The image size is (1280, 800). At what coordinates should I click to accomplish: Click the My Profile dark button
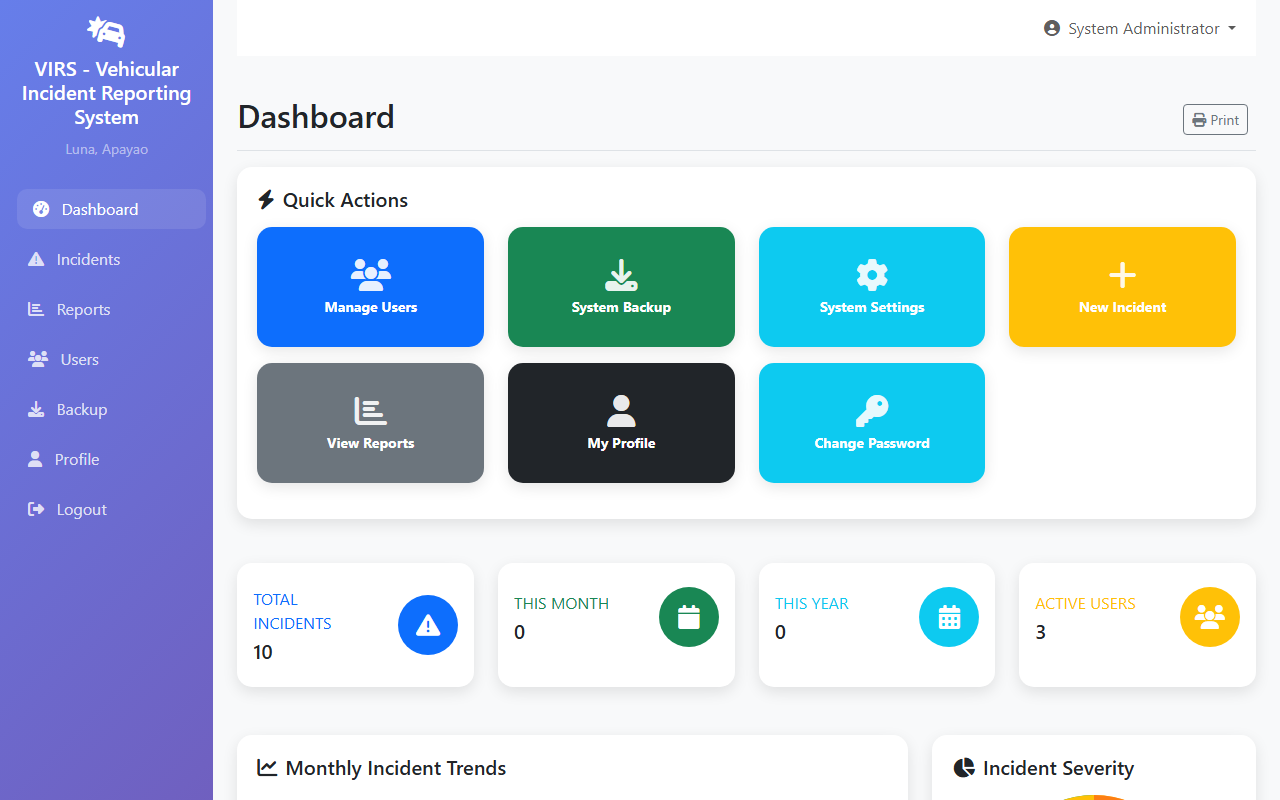click(621, 423)
